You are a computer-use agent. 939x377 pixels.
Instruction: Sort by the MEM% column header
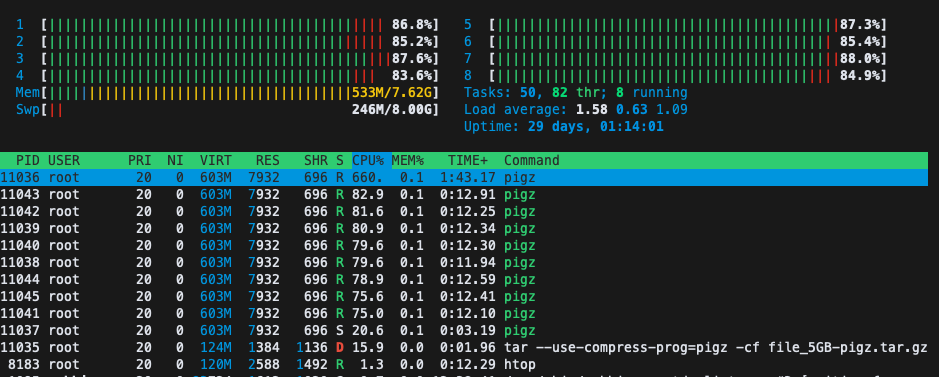407,160
